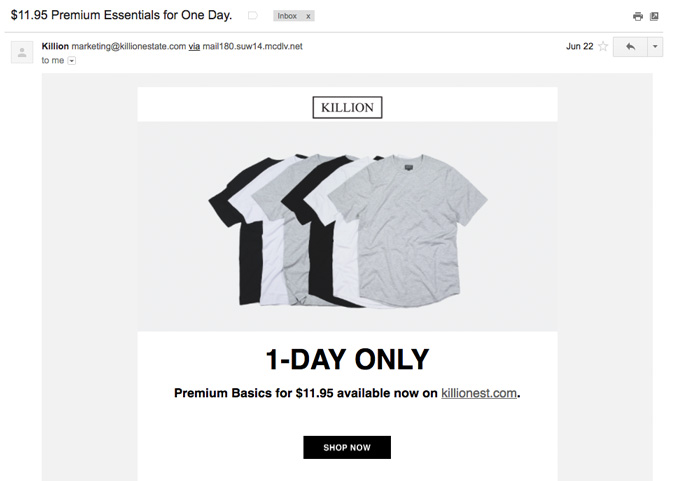Click the t-shirts product image
The height and width of the screenshot is (481, 679).
[348, 230]
